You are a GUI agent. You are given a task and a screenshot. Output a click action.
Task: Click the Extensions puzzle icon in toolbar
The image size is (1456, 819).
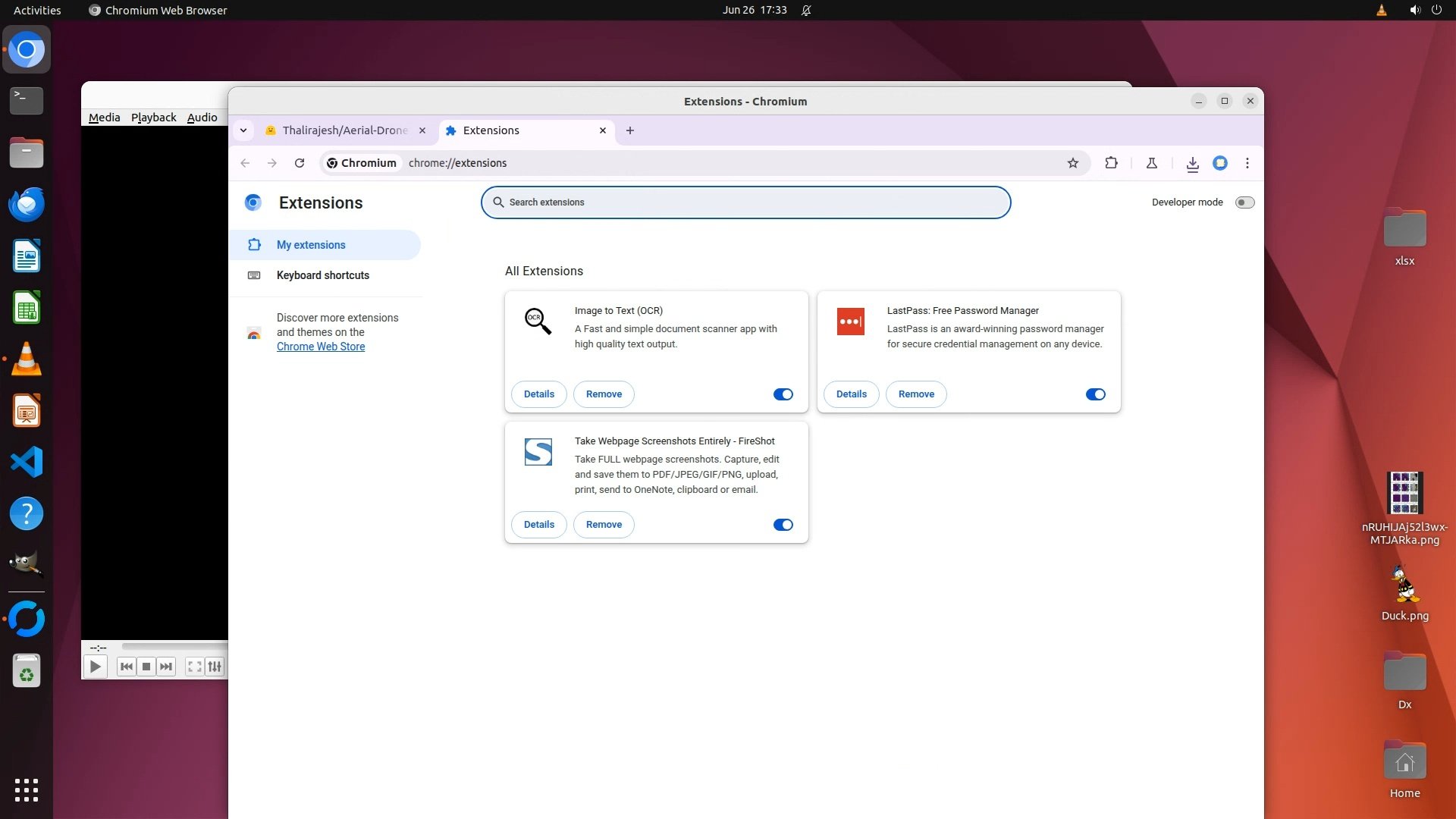pyautogui.click(x=1111, y=163)
